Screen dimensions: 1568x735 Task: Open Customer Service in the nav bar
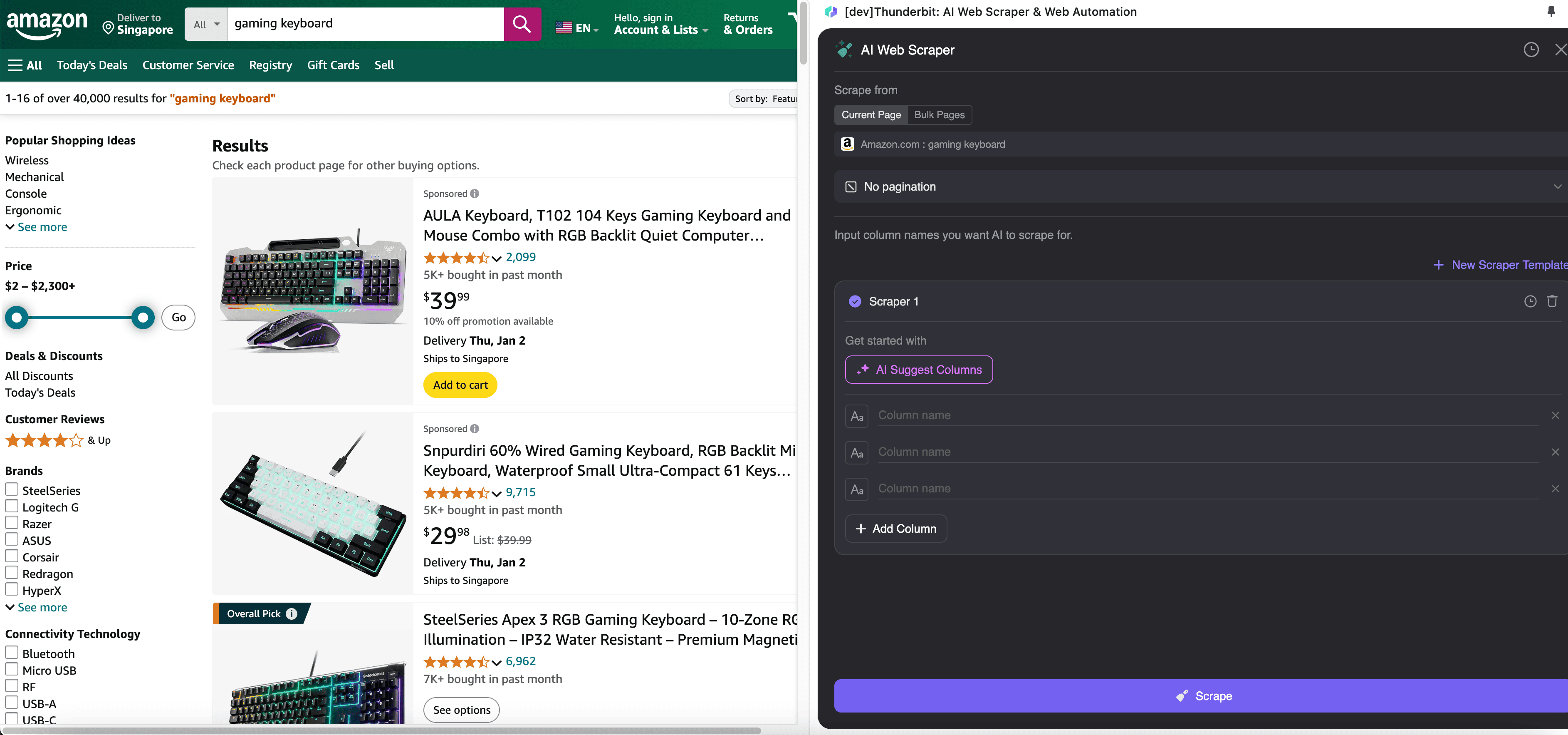pyautogui.click(x=188, y=65)
